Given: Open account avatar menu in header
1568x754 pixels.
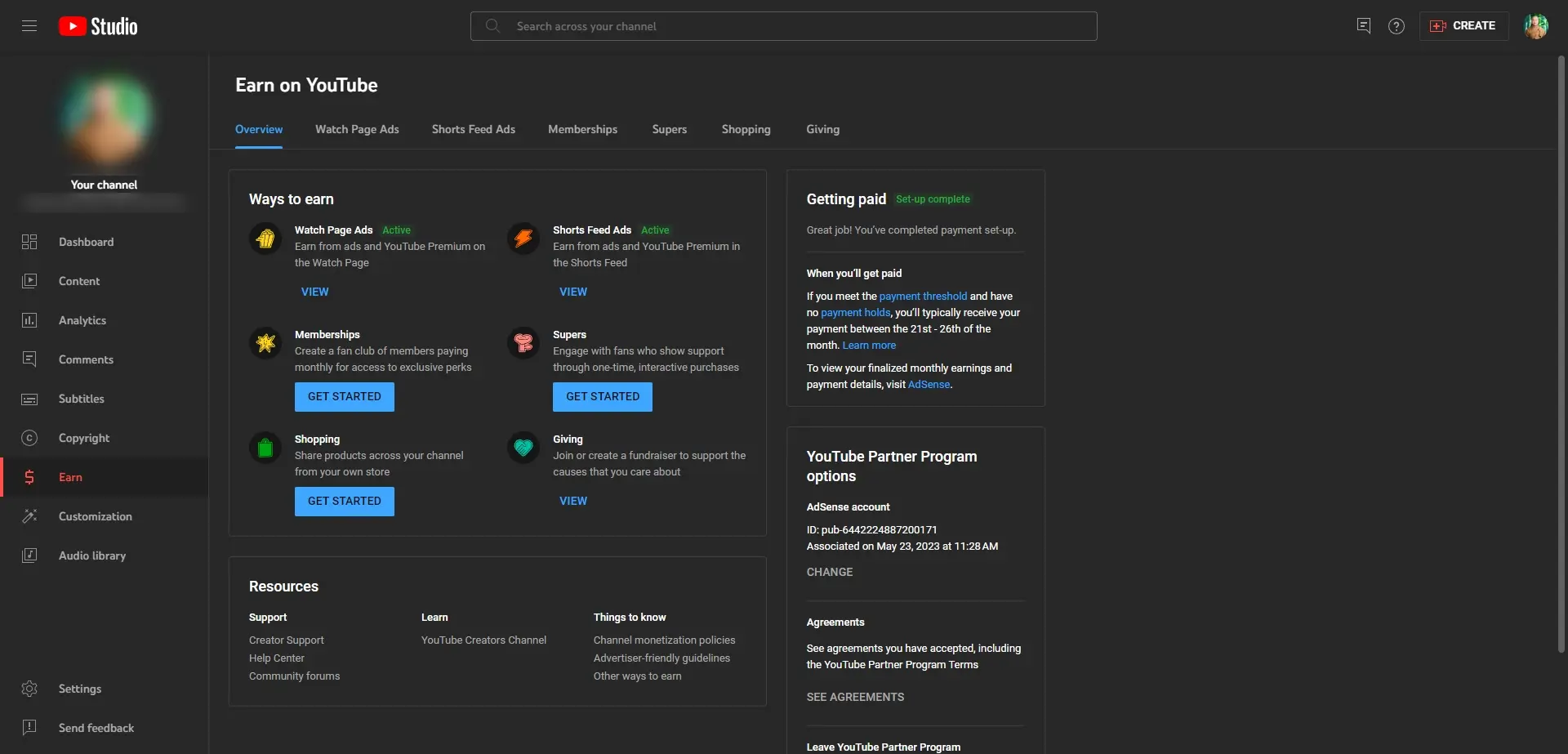Looking at the screenshot, I should click(x=1535, y=26).
